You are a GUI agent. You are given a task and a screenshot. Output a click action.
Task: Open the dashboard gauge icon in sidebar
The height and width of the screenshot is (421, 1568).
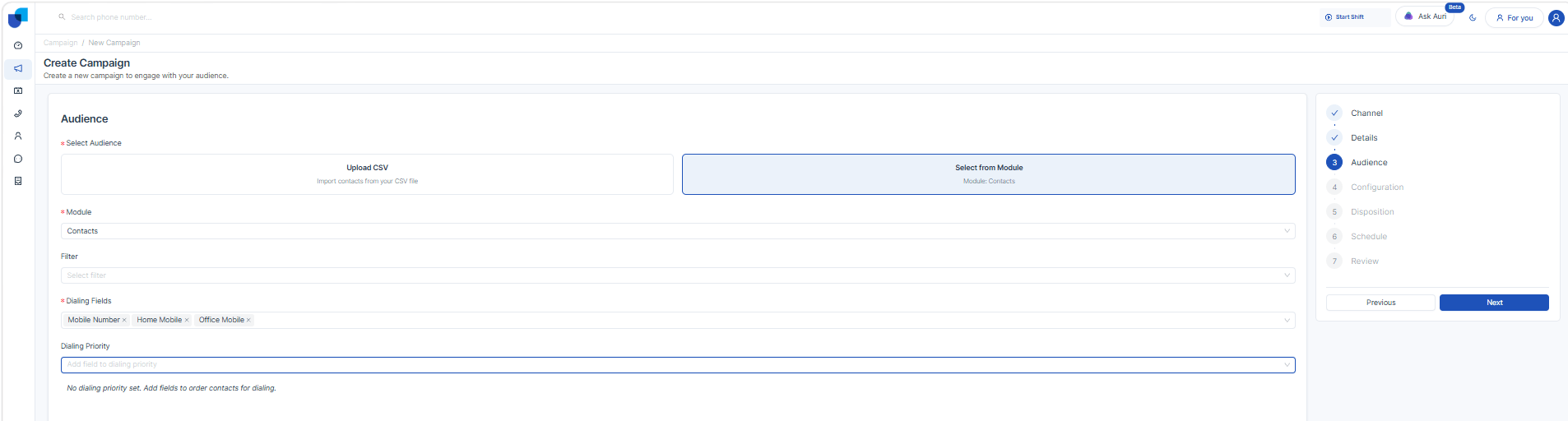[18, 46]
